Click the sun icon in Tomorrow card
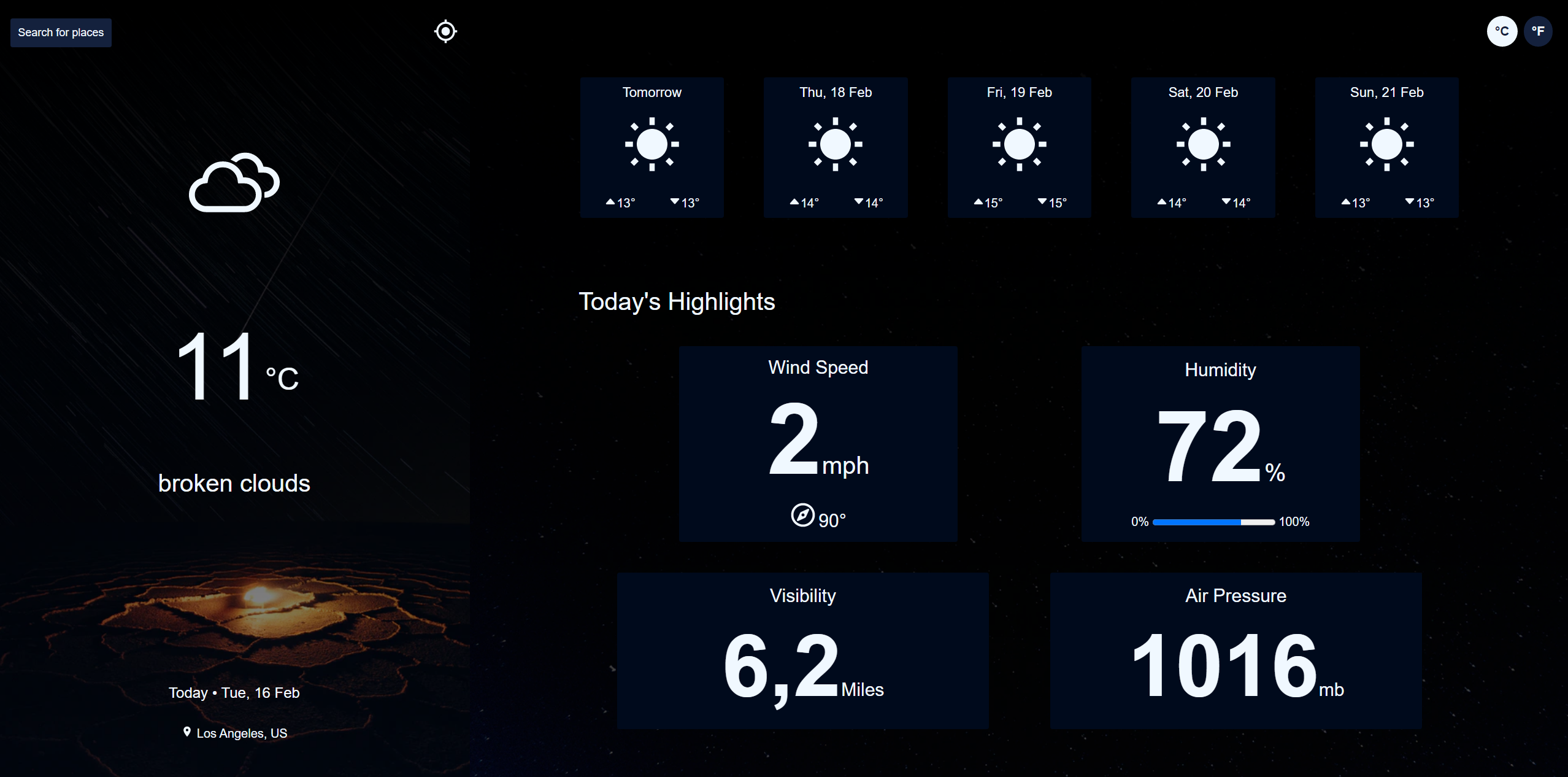Viewport: 1568px width, 777px height. (x=651, y=144)
